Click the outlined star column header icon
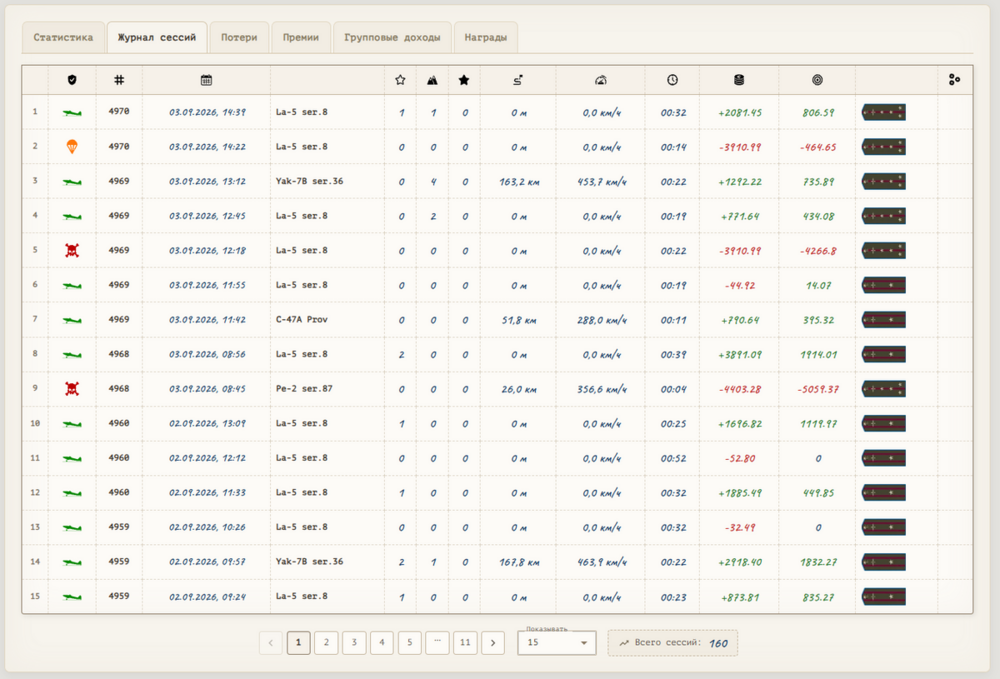The width and height of the screenshot is (1000, 679). (401, 80)
